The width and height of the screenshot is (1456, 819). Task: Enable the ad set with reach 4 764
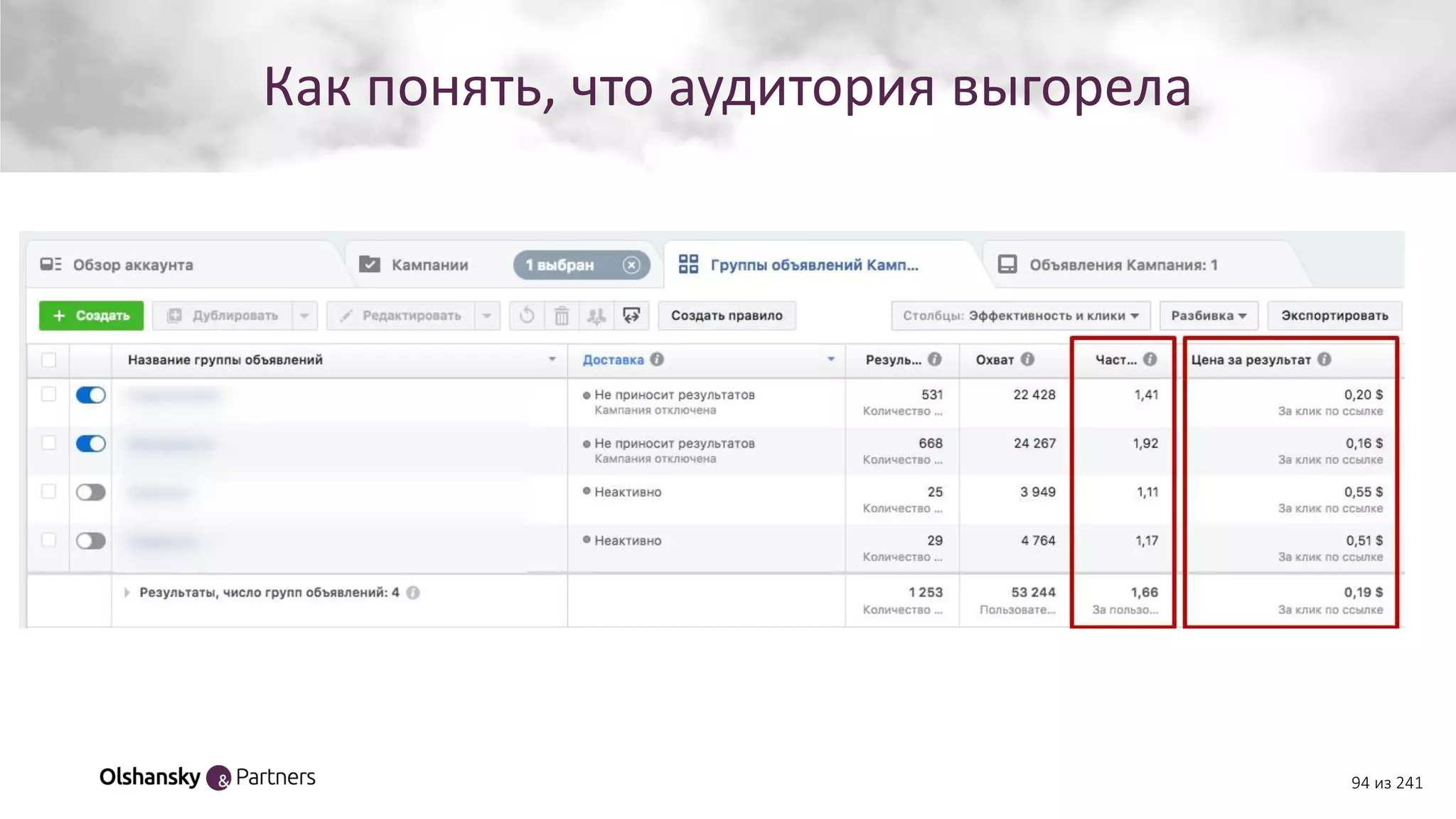tap(91, 541)
